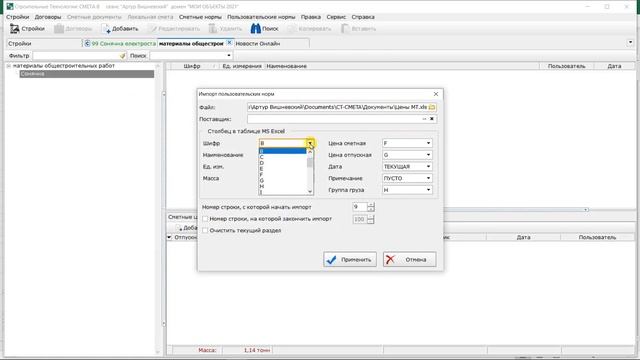This screenshot has width=640, height=360.
Task: Select option D in Шифр list
Action: 283,163
